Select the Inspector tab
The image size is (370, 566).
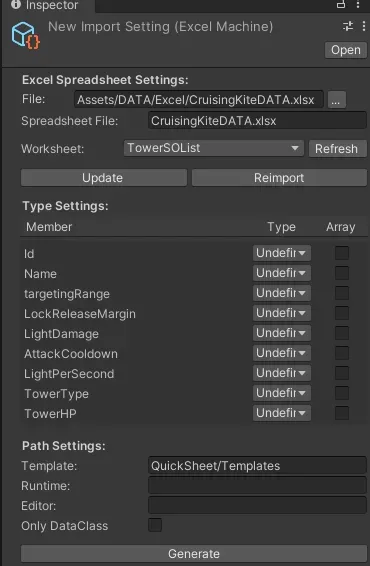coord(48,5)
